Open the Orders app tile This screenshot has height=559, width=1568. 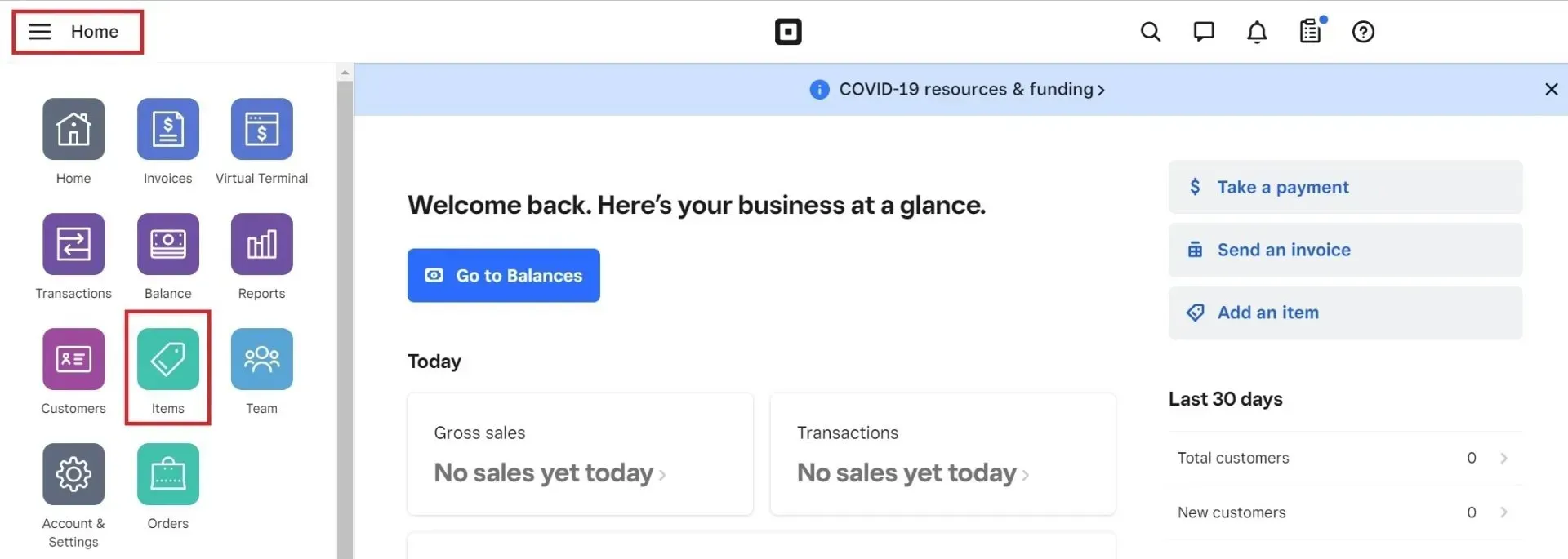168,474
